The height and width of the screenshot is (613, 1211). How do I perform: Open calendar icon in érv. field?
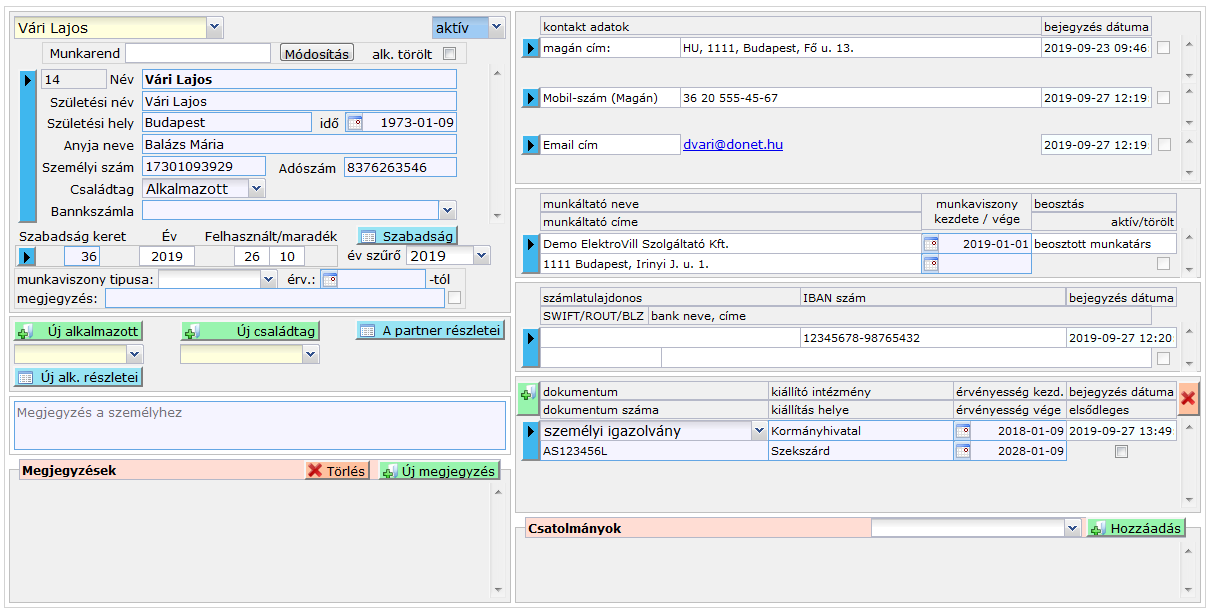[x=329, y=280]
